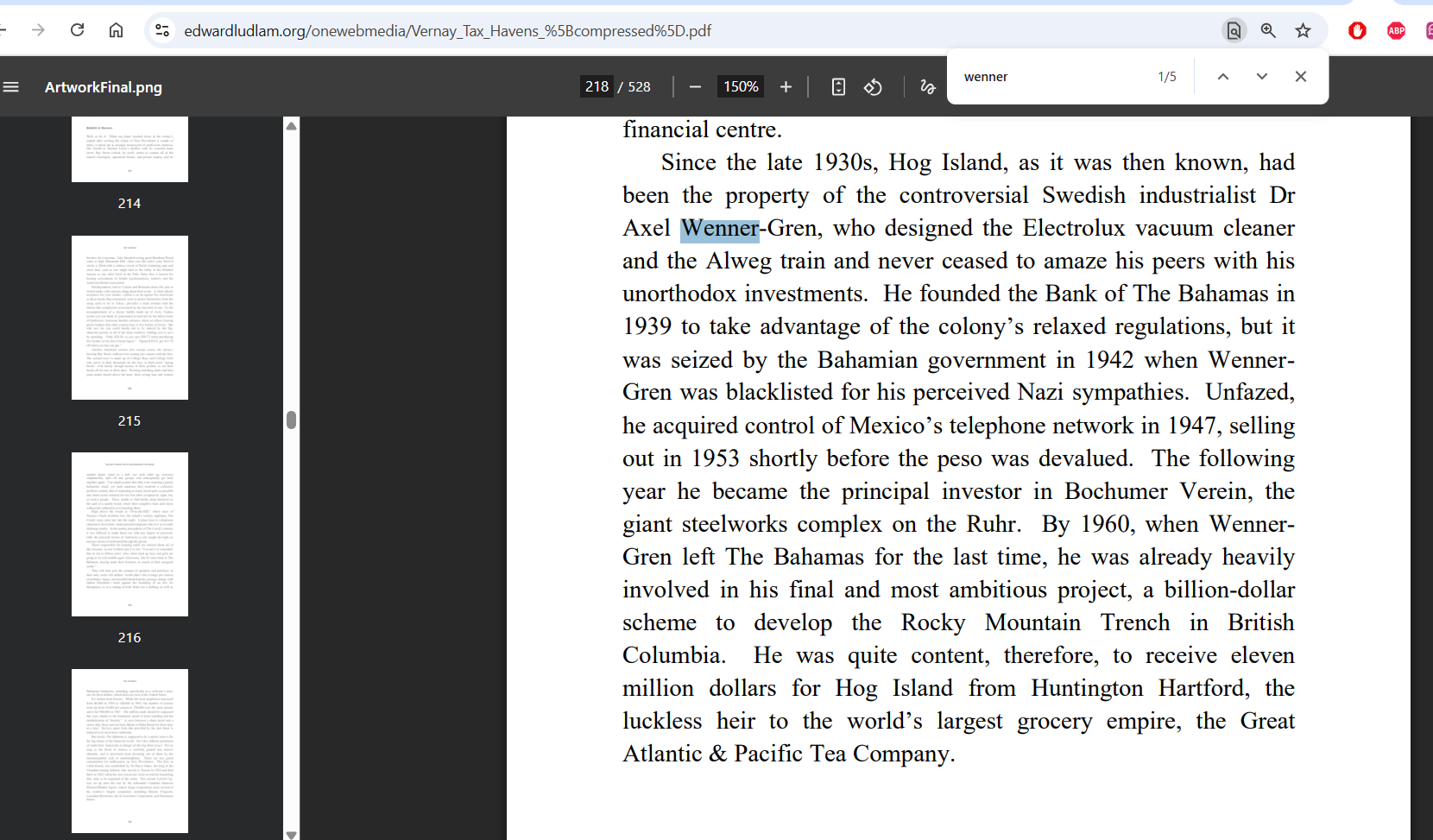1433x840 pixels.
Task: Zoom in the PDF document
Action: pos(786,86)
